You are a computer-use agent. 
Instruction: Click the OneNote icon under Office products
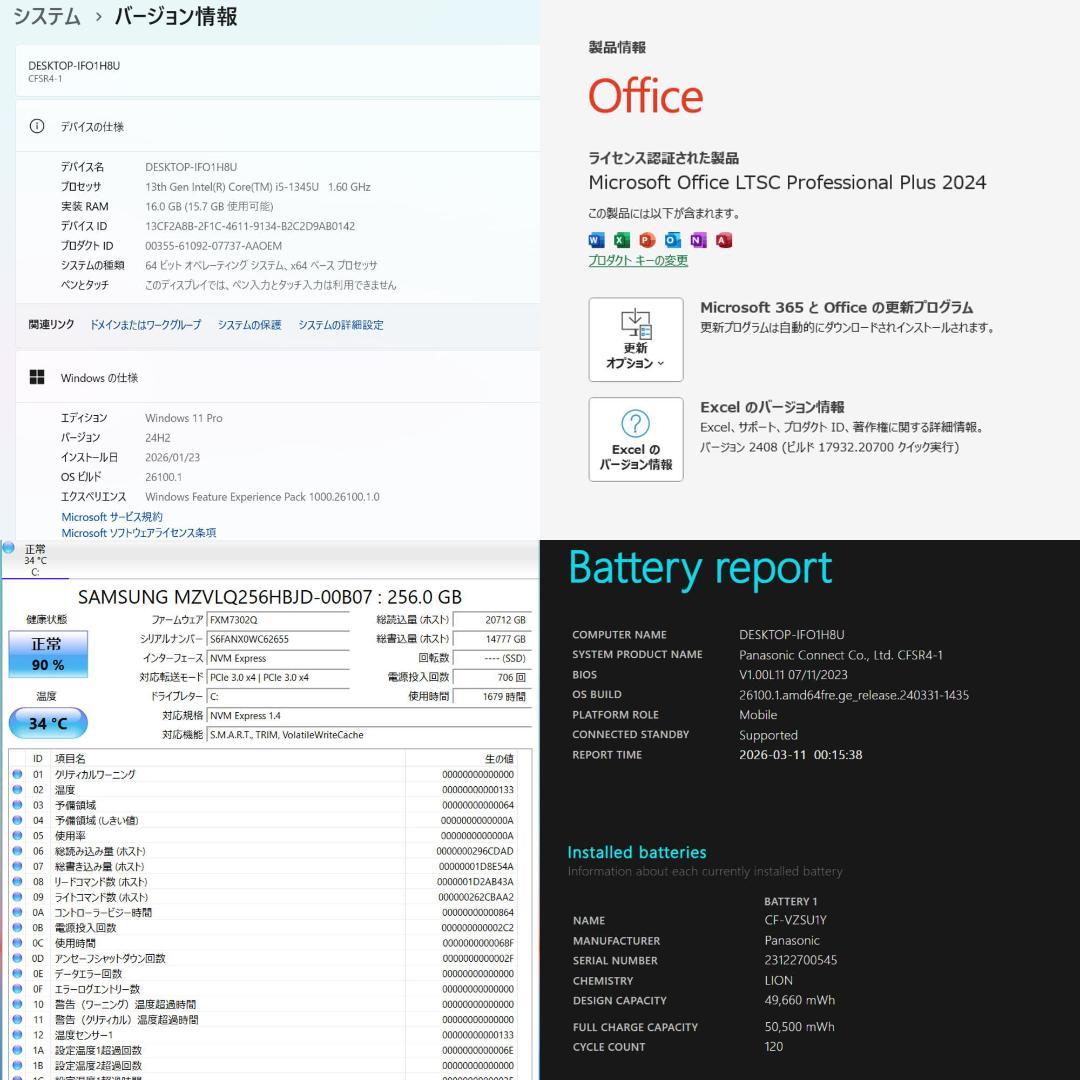698,240
